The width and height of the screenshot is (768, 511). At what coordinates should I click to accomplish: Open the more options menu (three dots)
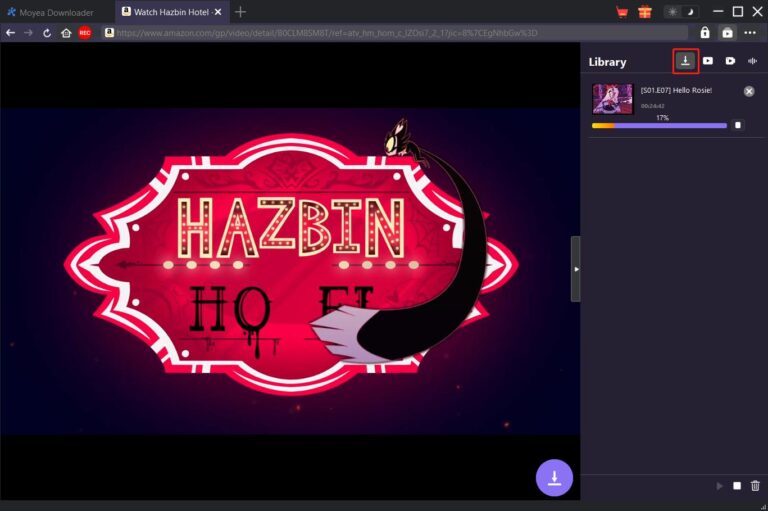750,33
